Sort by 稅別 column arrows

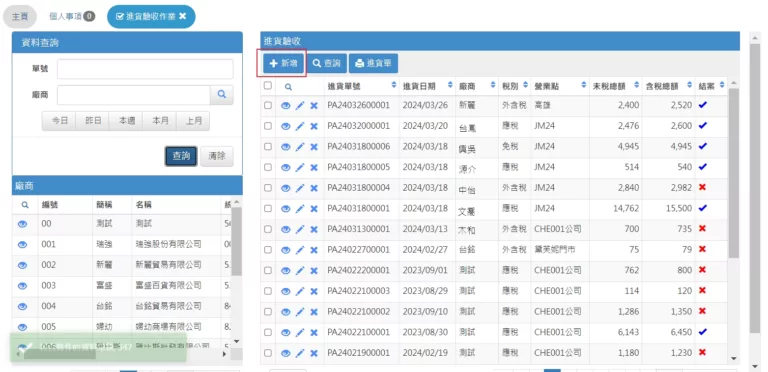(526, 85)
